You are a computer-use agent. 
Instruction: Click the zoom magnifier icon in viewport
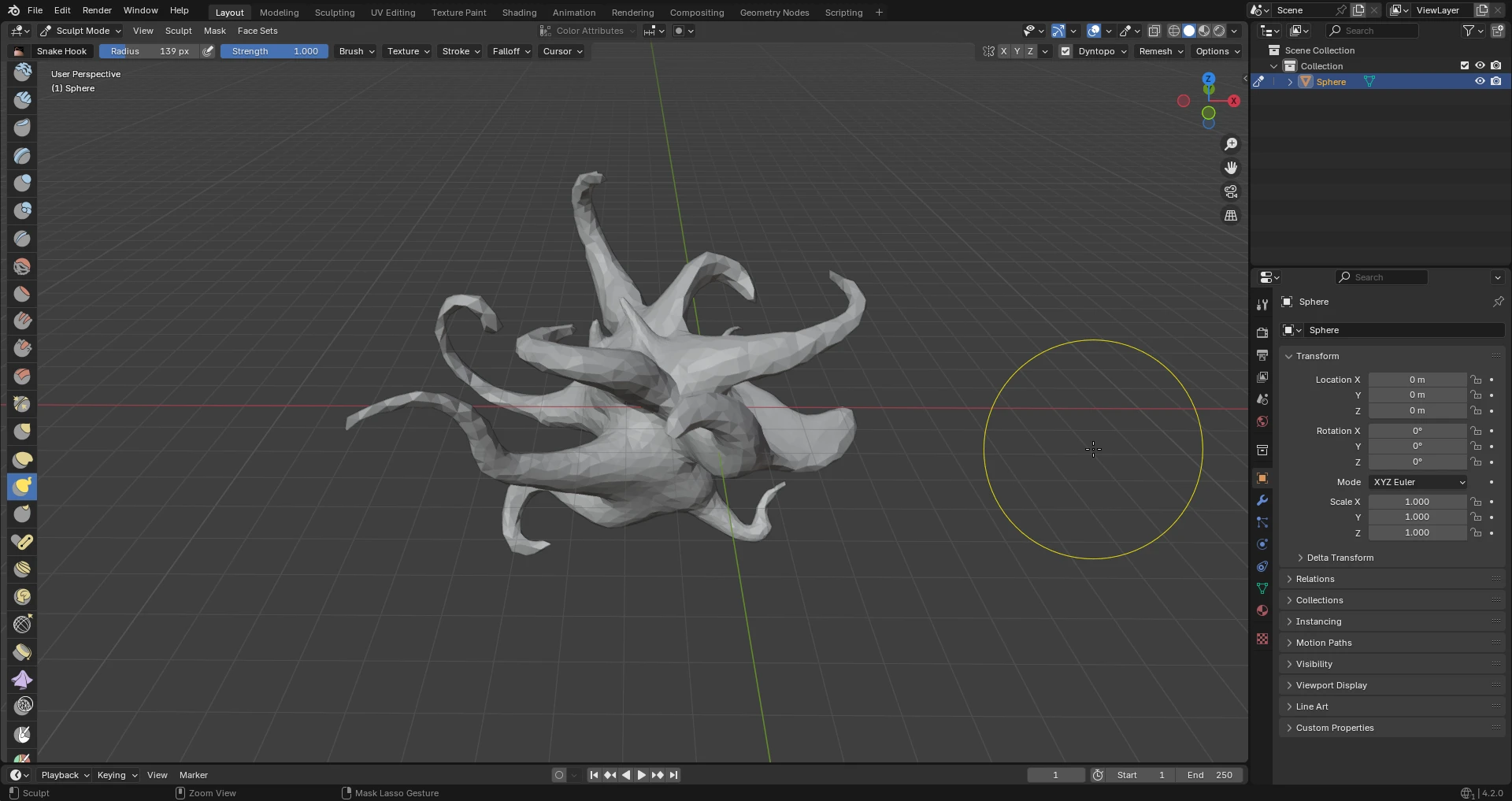point(1230,144)
